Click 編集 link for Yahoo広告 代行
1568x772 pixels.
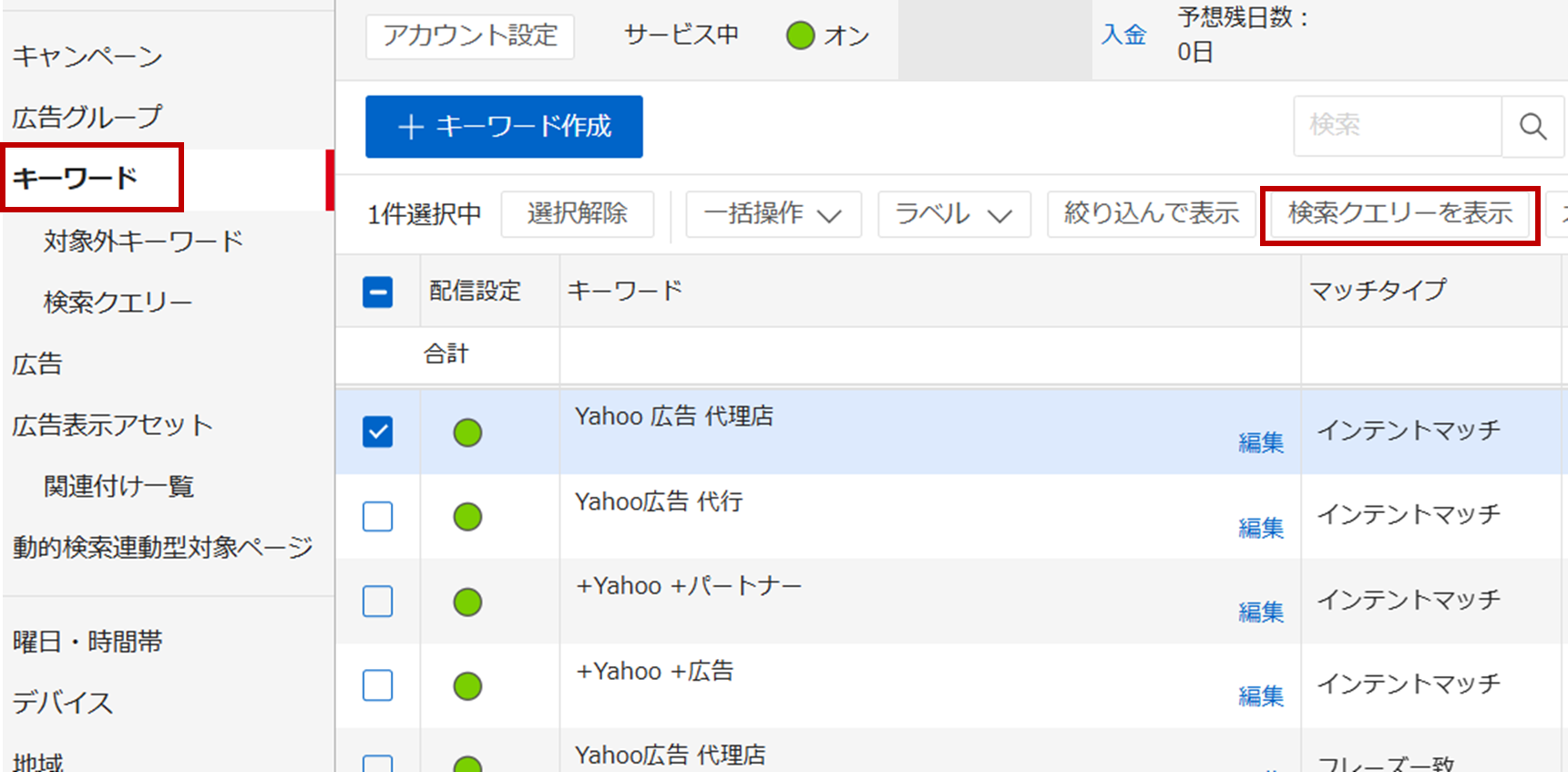pyautogui.click(x=1261, y=528)
